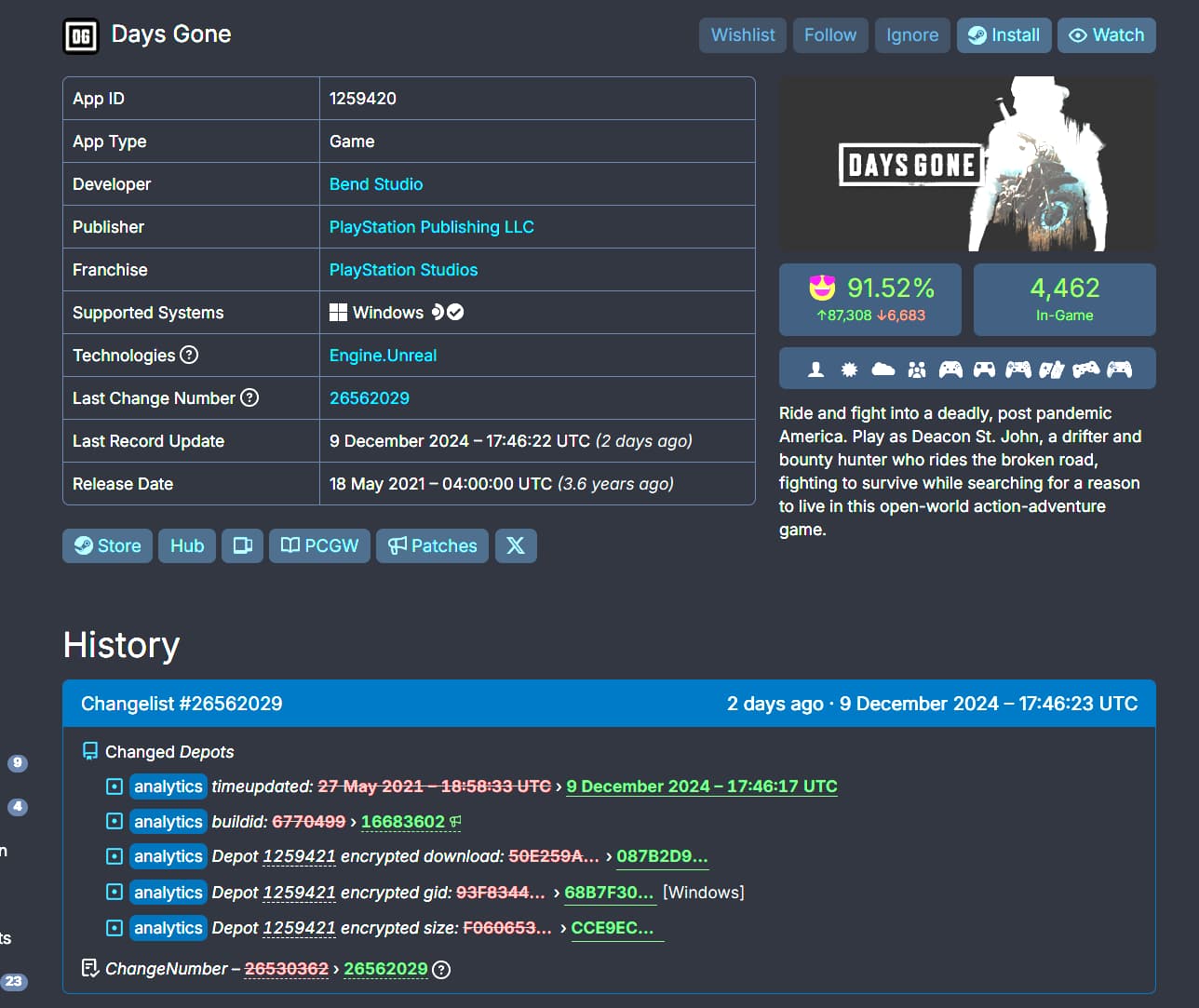Open the Technologies help question mark
1199x1008 pixels.
pyautogui.click(x=189, y=355)
